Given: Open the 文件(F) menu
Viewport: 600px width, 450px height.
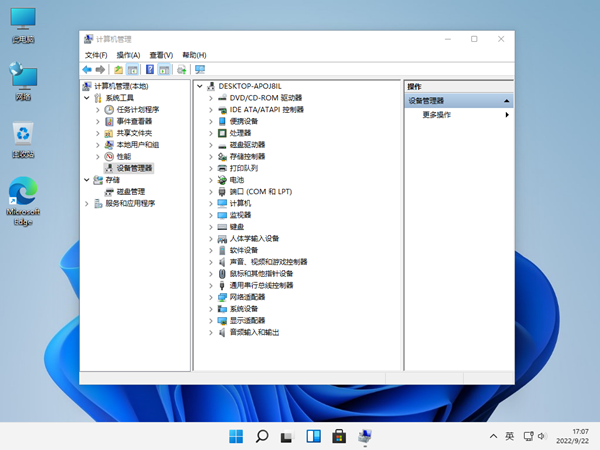Looking at the screenshot, I should (x=96, y=55).
